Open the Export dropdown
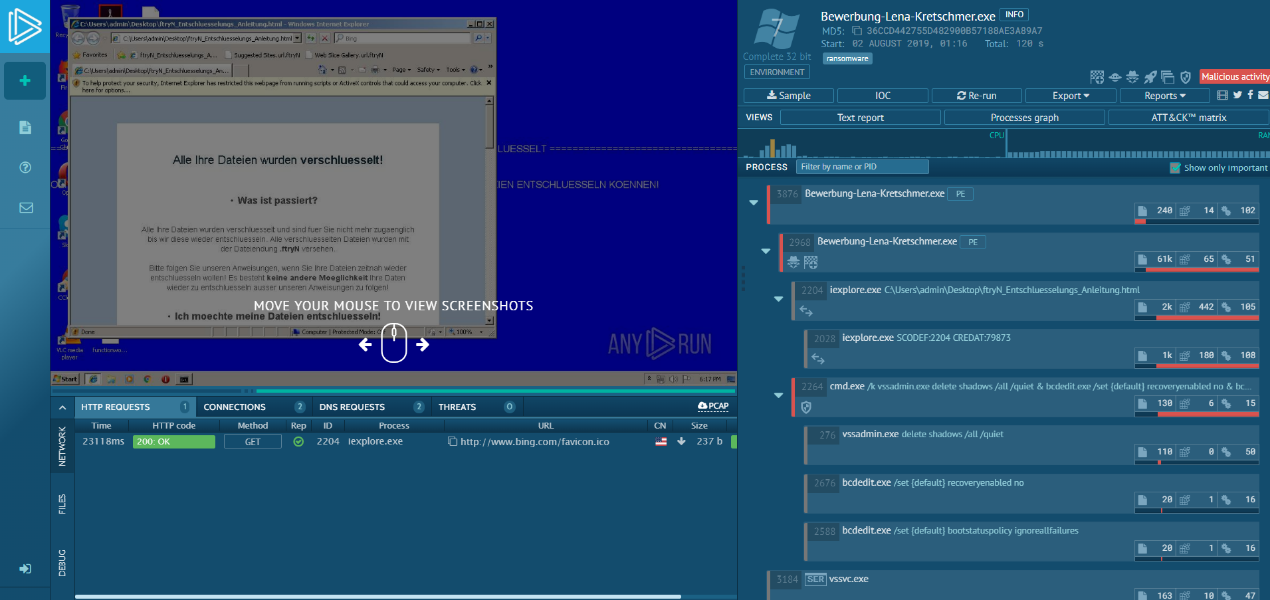 pos(1071,95)
